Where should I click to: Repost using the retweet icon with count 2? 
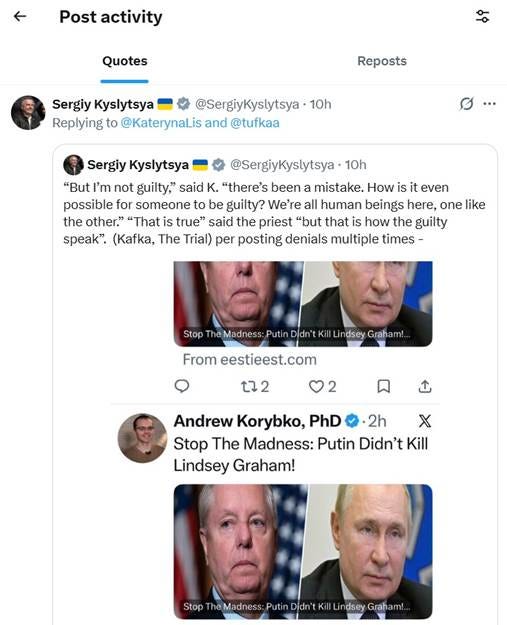(x=255, y=386)
